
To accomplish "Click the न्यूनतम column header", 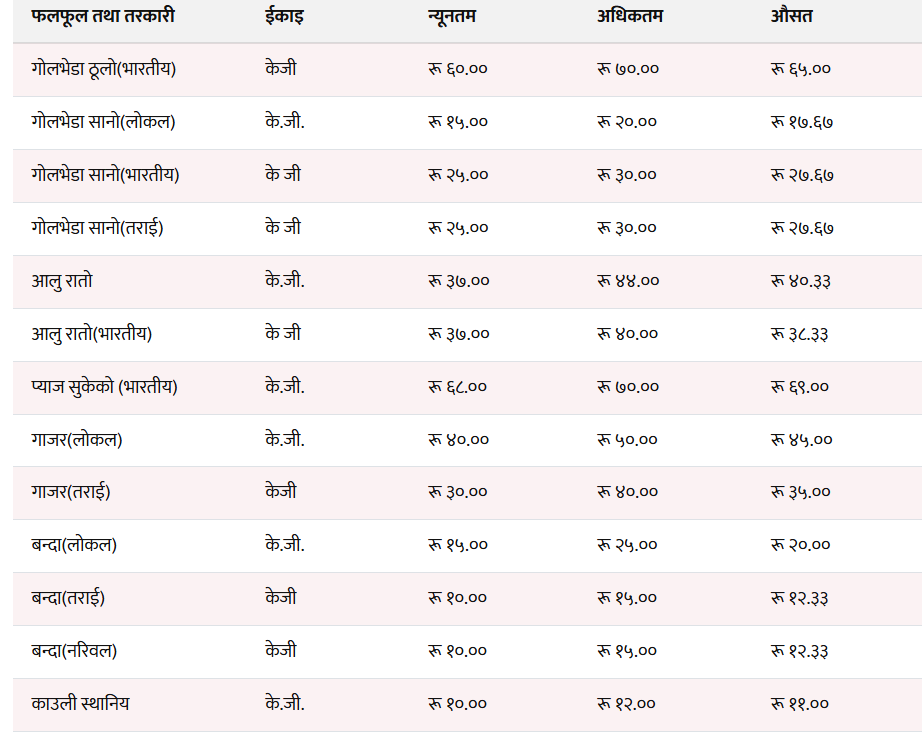I will click(x=451, y=16).
